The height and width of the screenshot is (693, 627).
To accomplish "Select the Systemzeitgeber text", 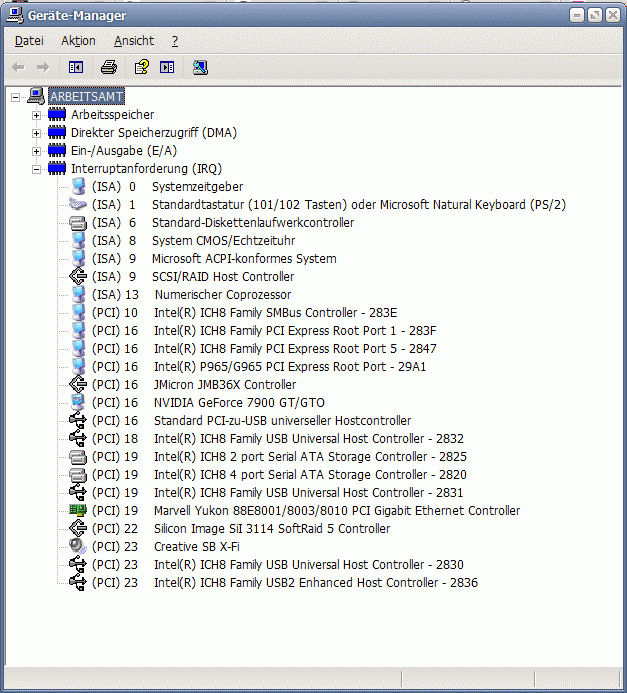I will pos(198,187).
